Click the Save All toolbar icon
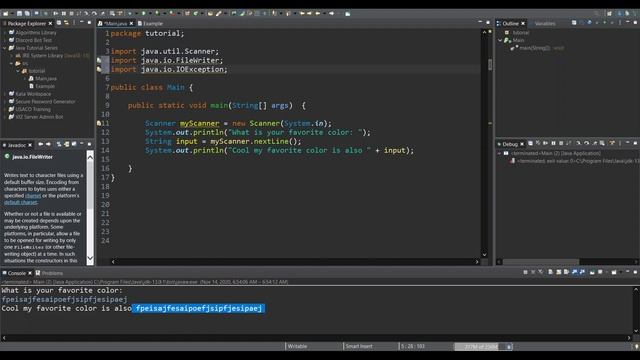The width and height of the screenshot is (640, 360). [x=27, y=13]
